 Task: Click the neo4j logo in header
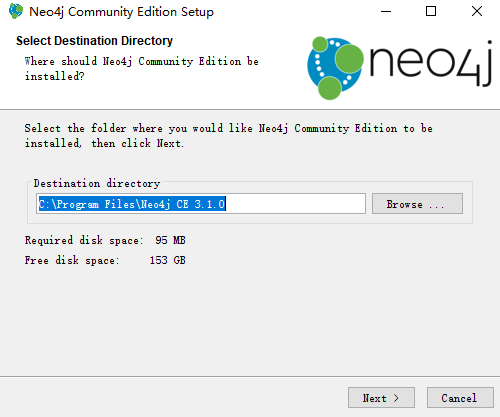click(x=399, y=68)
